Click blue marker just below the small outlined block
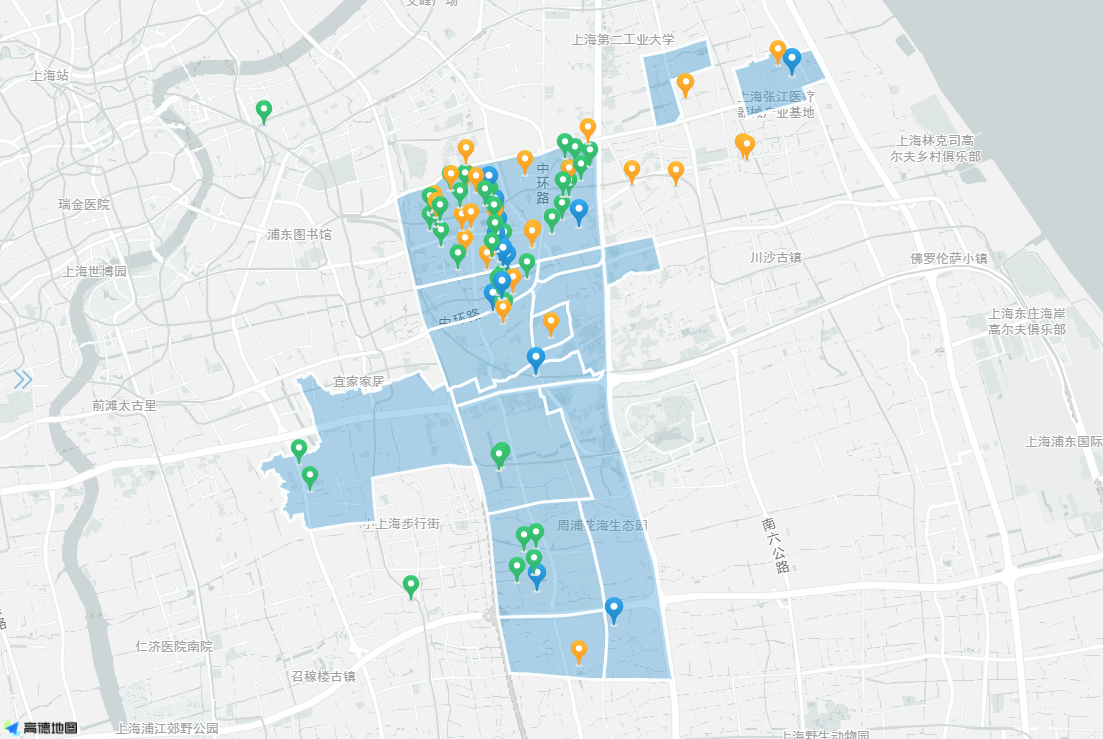Viewport: 1103px width, 739px height. [x=536, y=361]
